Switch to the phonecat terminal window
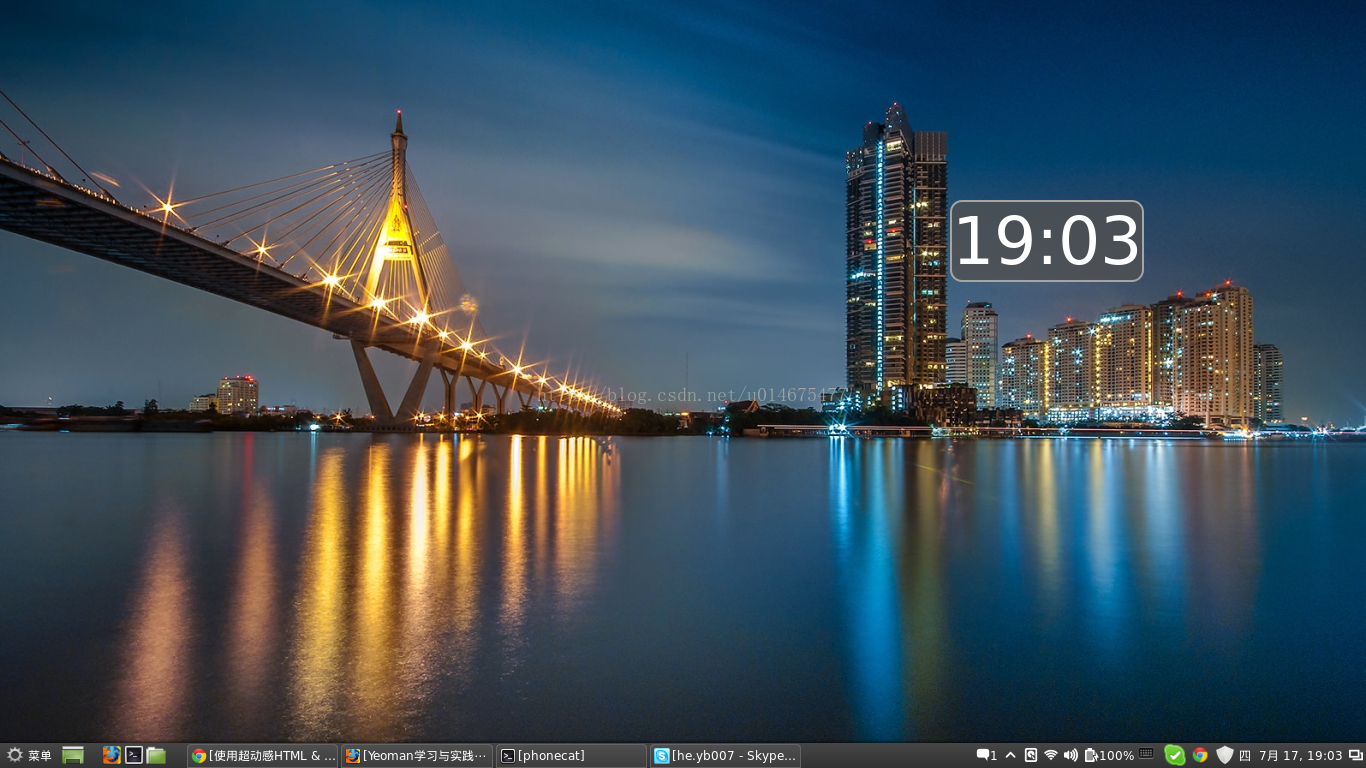Image resolution: width=1366 pixels, height=768 pixels. 572,756
